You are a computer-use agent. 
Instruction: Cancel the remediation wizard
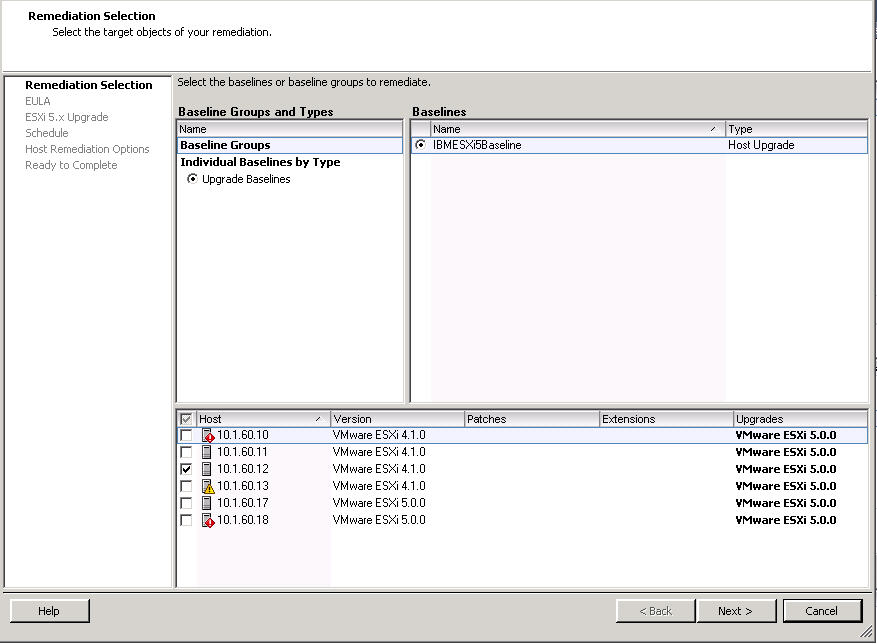(821, 611)
